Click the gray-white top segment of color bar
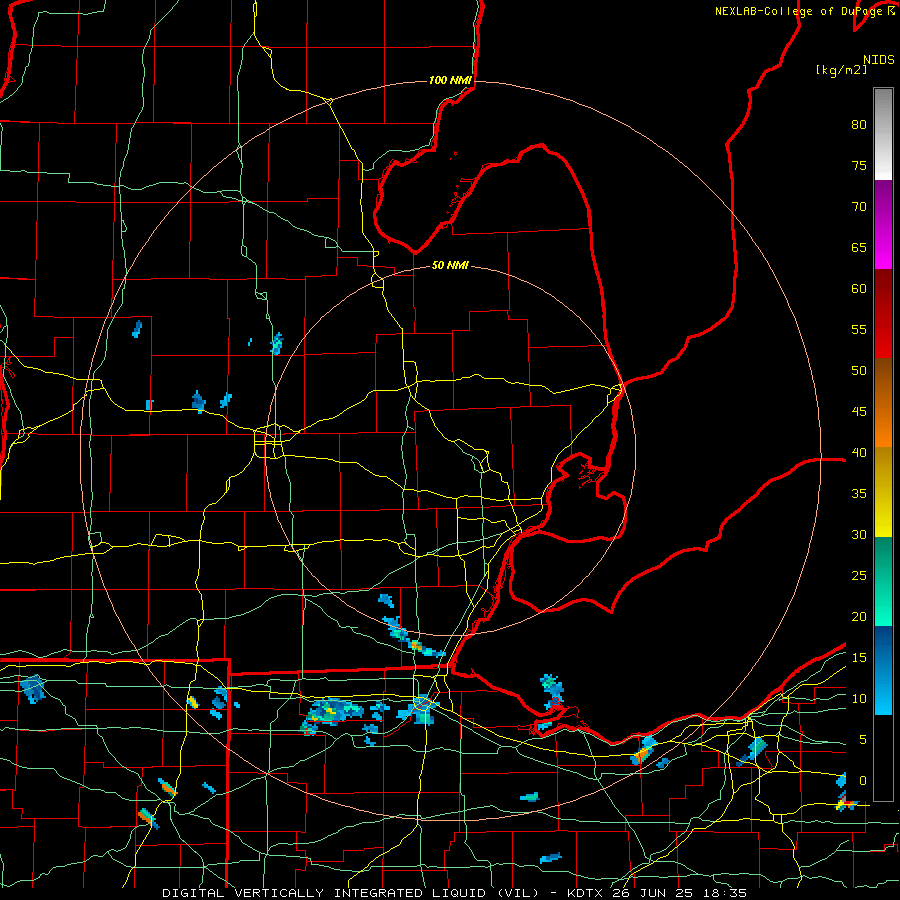The height and width of the screenshot is (900, 900). click(x=883, y=134)
